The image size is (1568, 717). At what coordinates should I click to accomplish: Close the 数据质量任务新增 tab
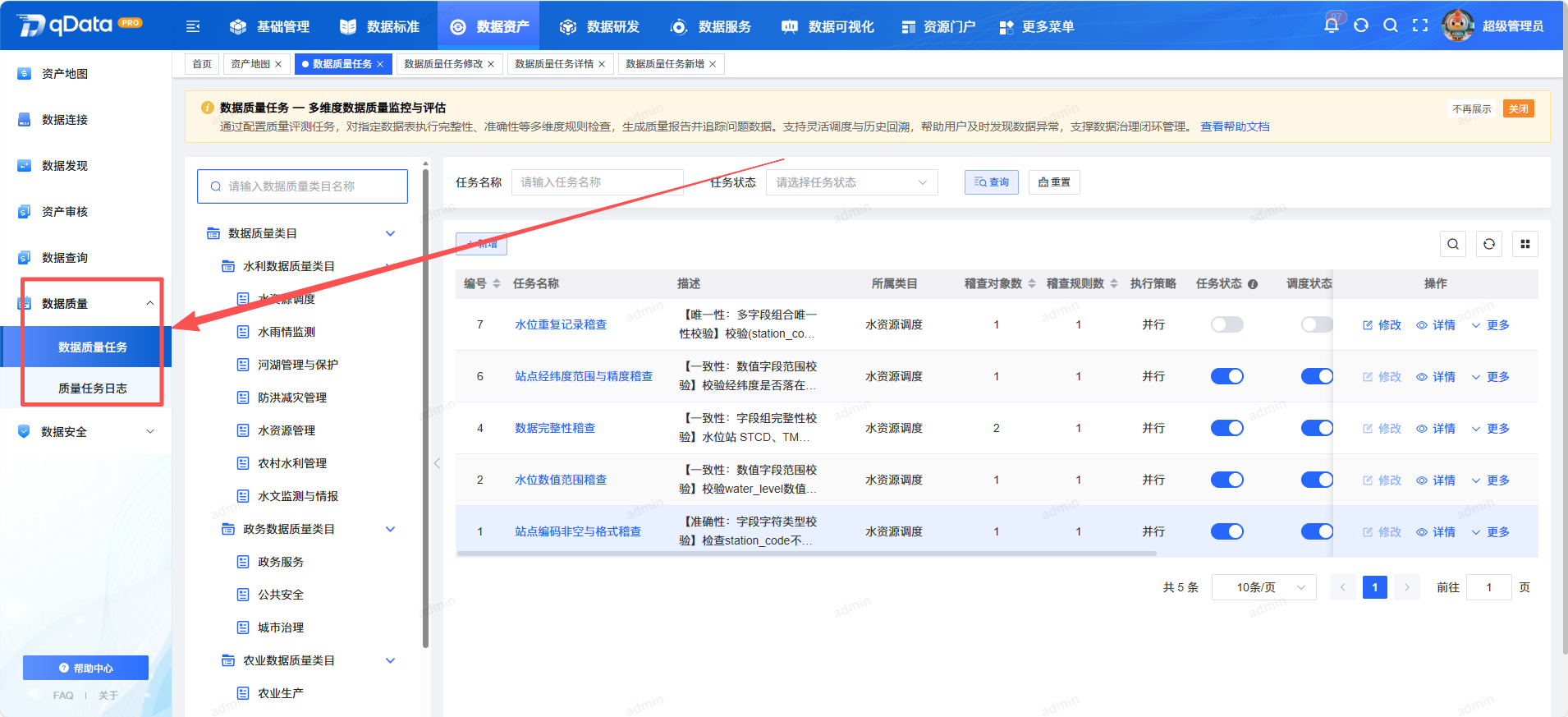click(x=713, y=64)
